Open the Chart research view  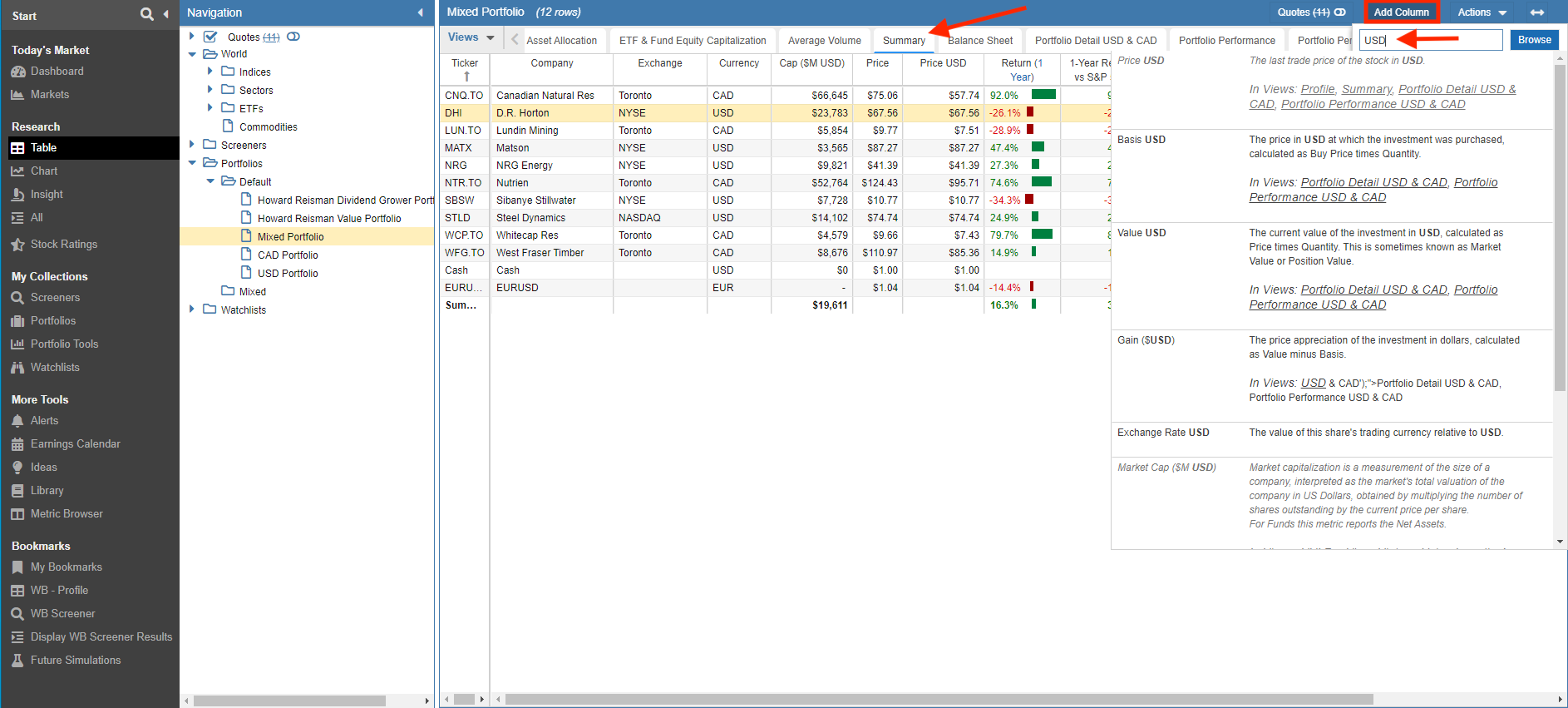[x=44, y=171]
